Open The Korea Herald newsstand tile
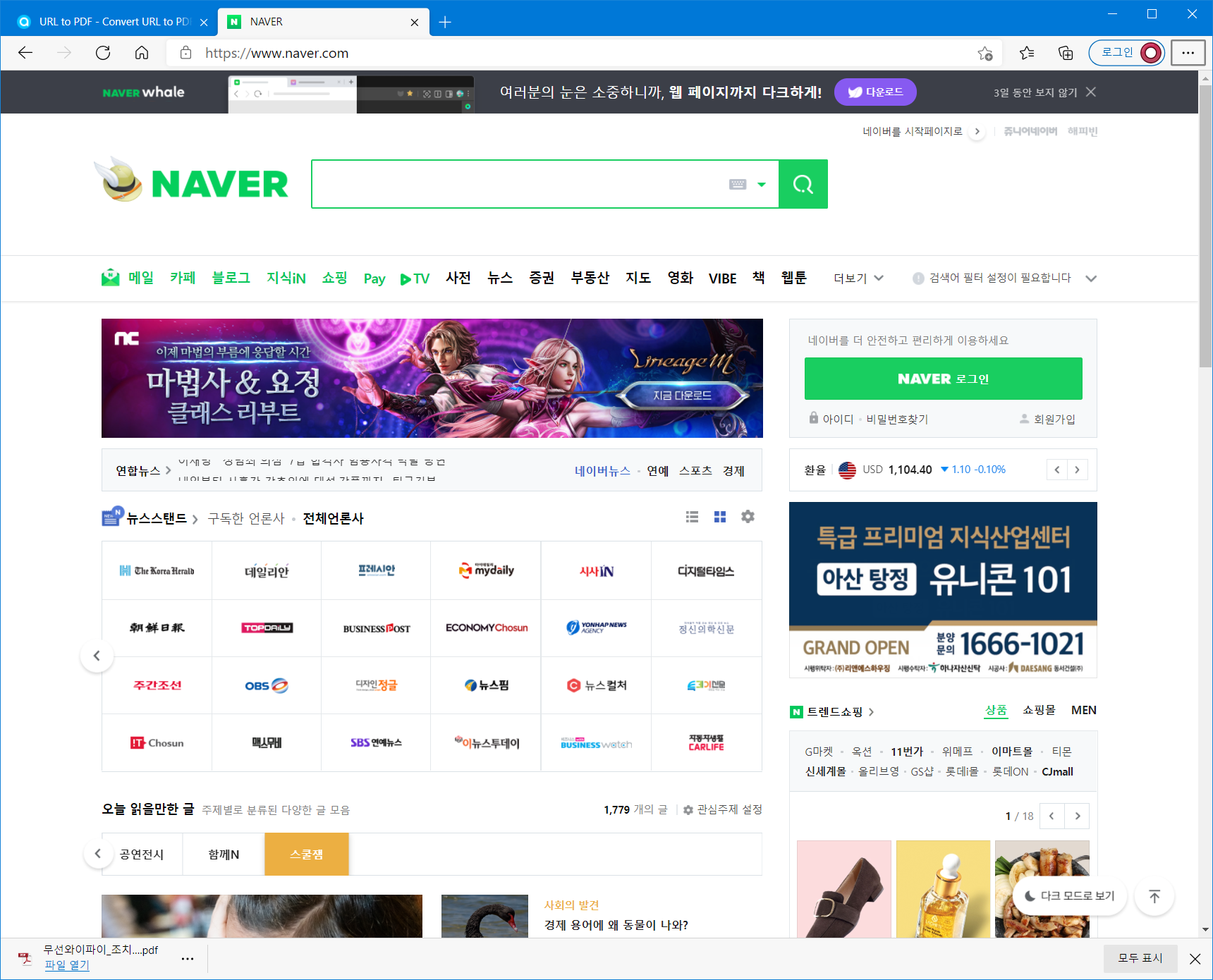 pyautogui.click(x=157, y=570)
